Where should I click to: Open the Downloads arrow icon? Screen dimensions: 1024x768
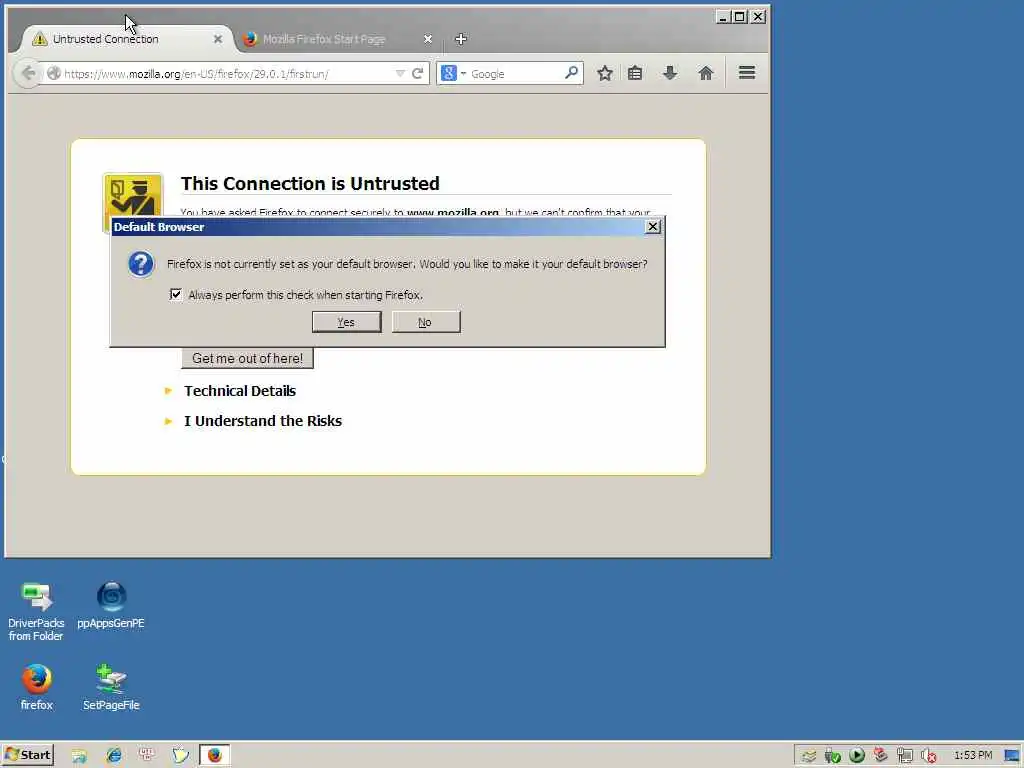pos(670,73)
